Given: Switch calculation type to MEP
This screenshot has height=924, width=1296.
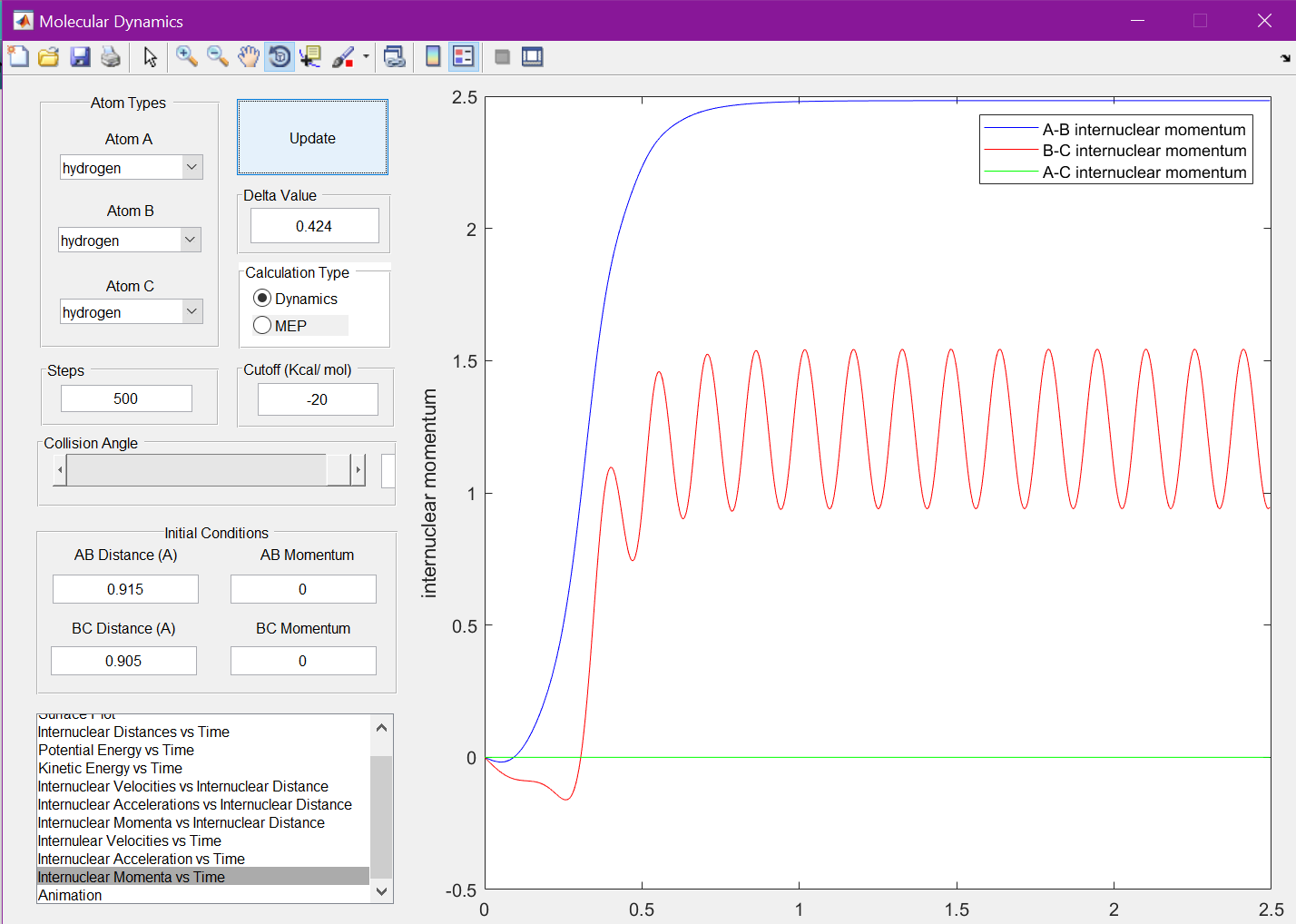Looking at the screenshot, I should [x=262, y=325].
